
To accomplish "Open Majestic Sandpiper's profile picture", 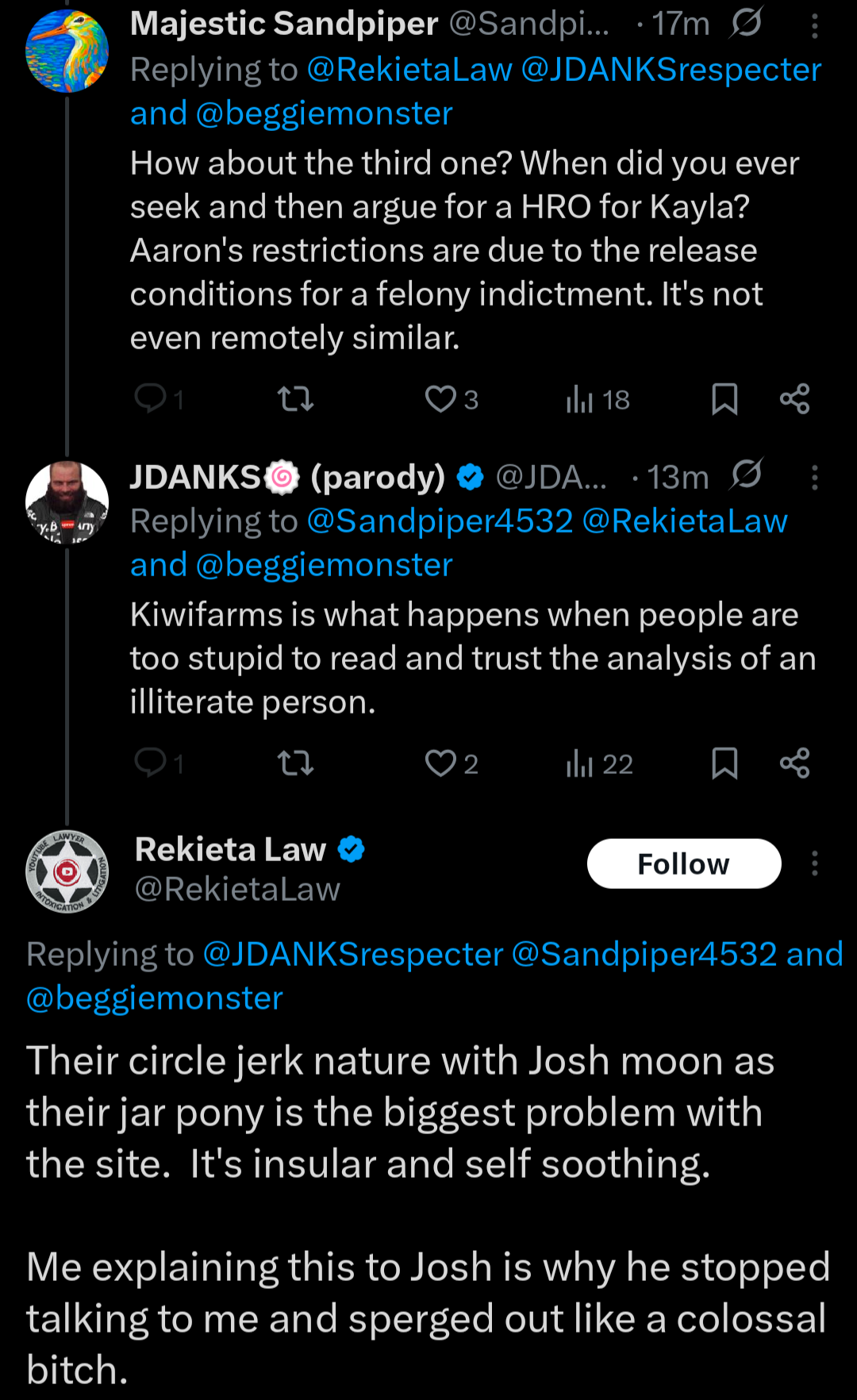I will coord(67,51).
